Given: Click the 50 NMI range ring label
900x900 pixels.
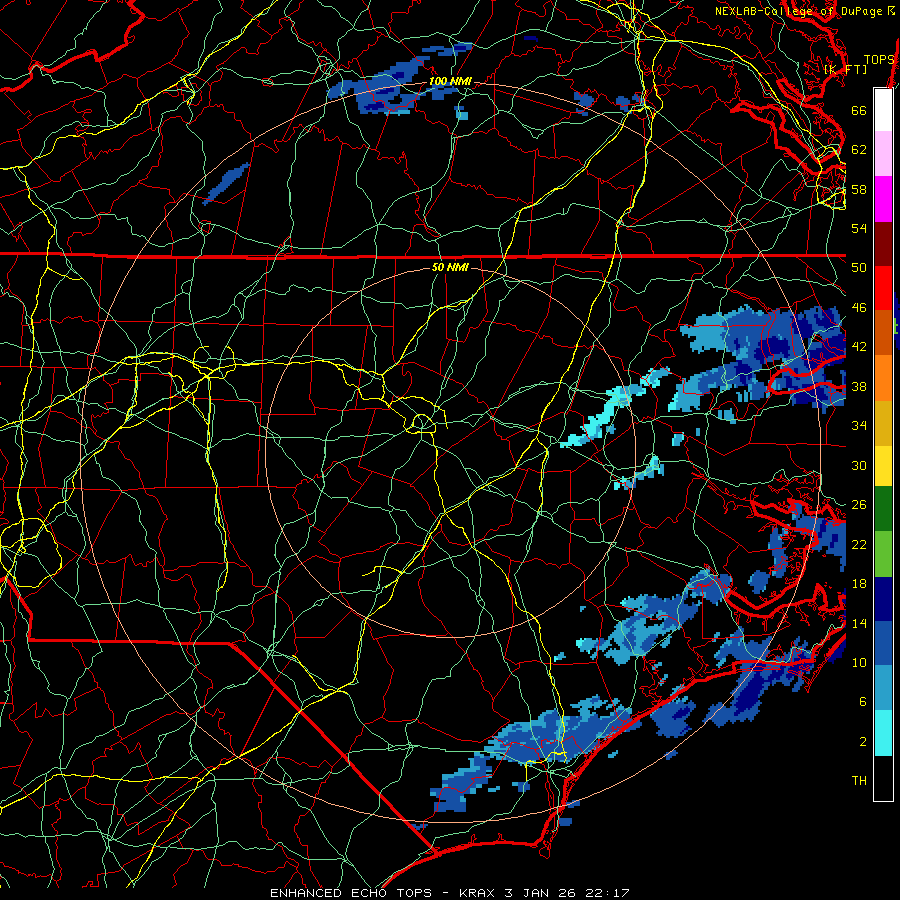Looking at the screenshot, I should pos(450,267).
